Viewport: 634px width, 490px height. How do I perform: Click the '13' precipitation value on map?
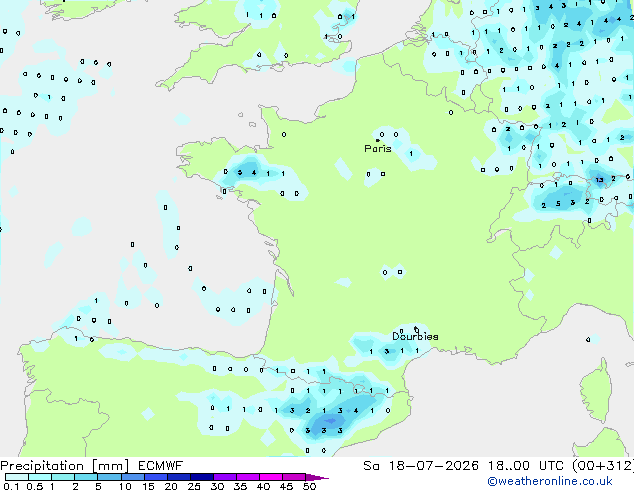599,180
